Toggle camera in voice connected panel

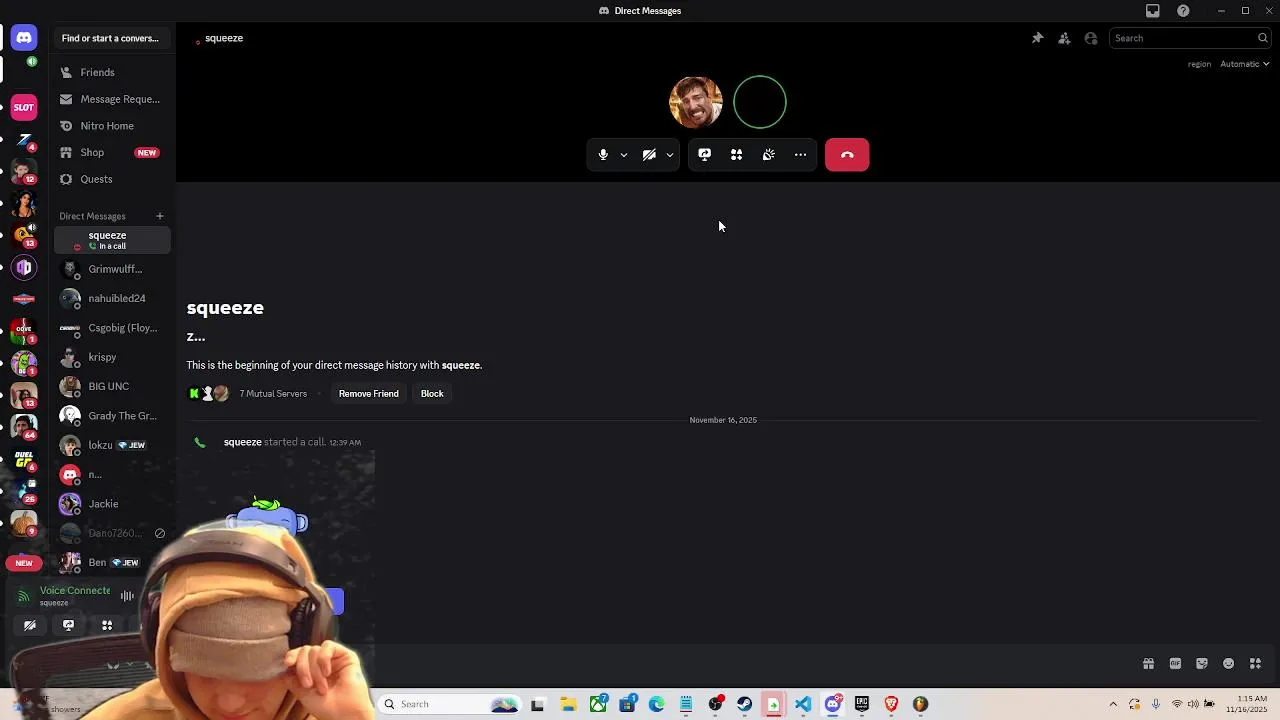coord(30,626)
